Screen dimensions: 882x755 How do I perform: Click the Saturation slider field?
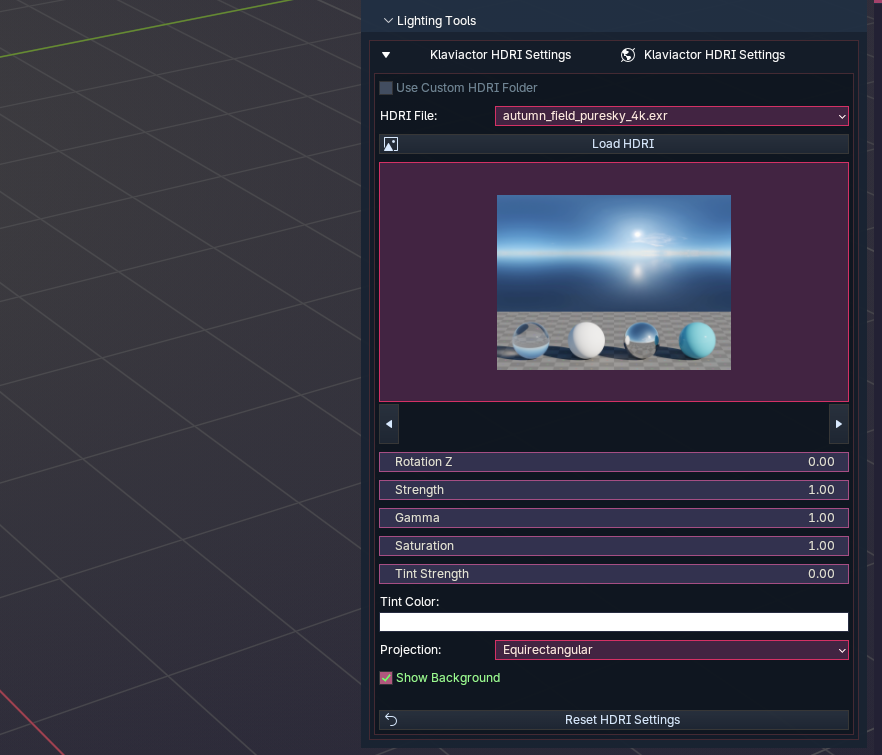coord(614,546)
